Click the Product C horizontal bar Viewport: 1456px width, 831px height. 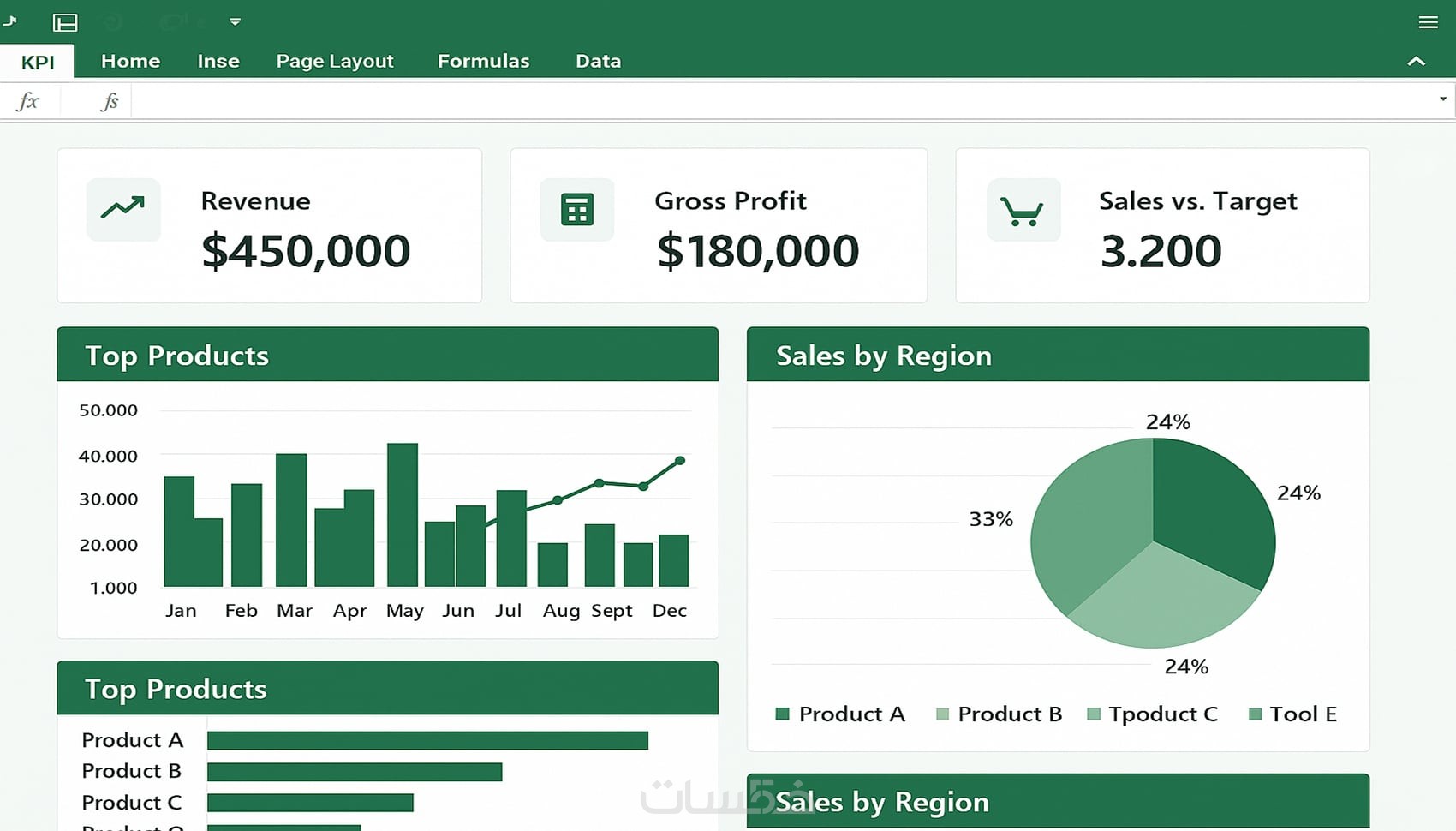click(x=310, y=803)
